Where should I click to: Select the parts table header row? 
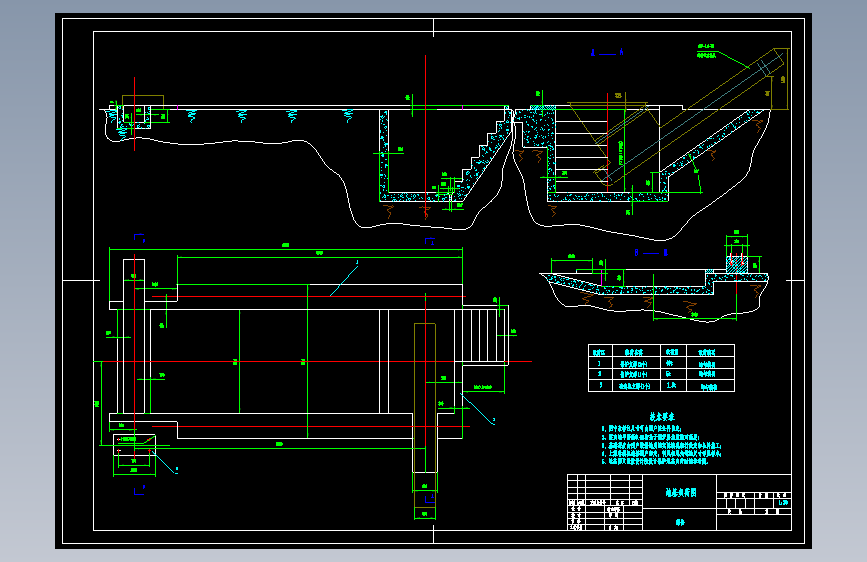click(x=661, y=352)
